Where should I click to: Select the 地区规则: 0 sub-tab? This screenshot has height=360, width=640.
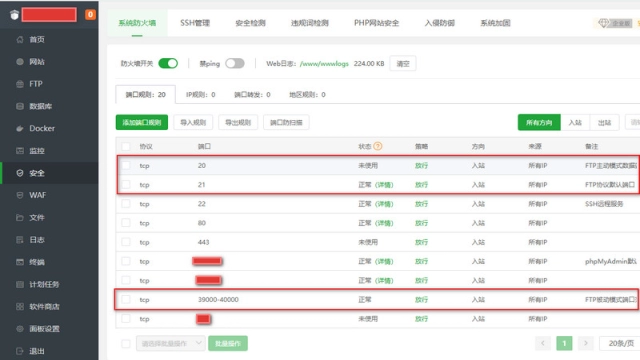coord(307,95)
